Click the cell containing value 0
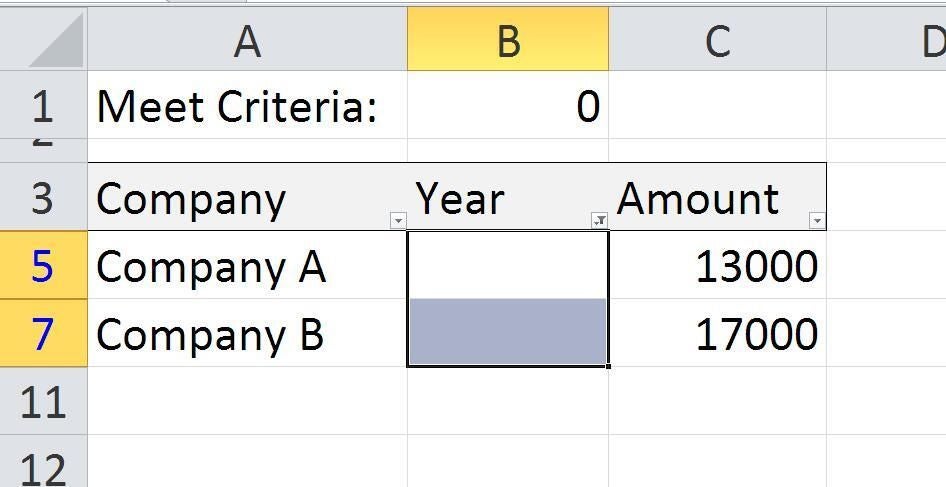This screenshot has width=946, height=487. (508, 106)
